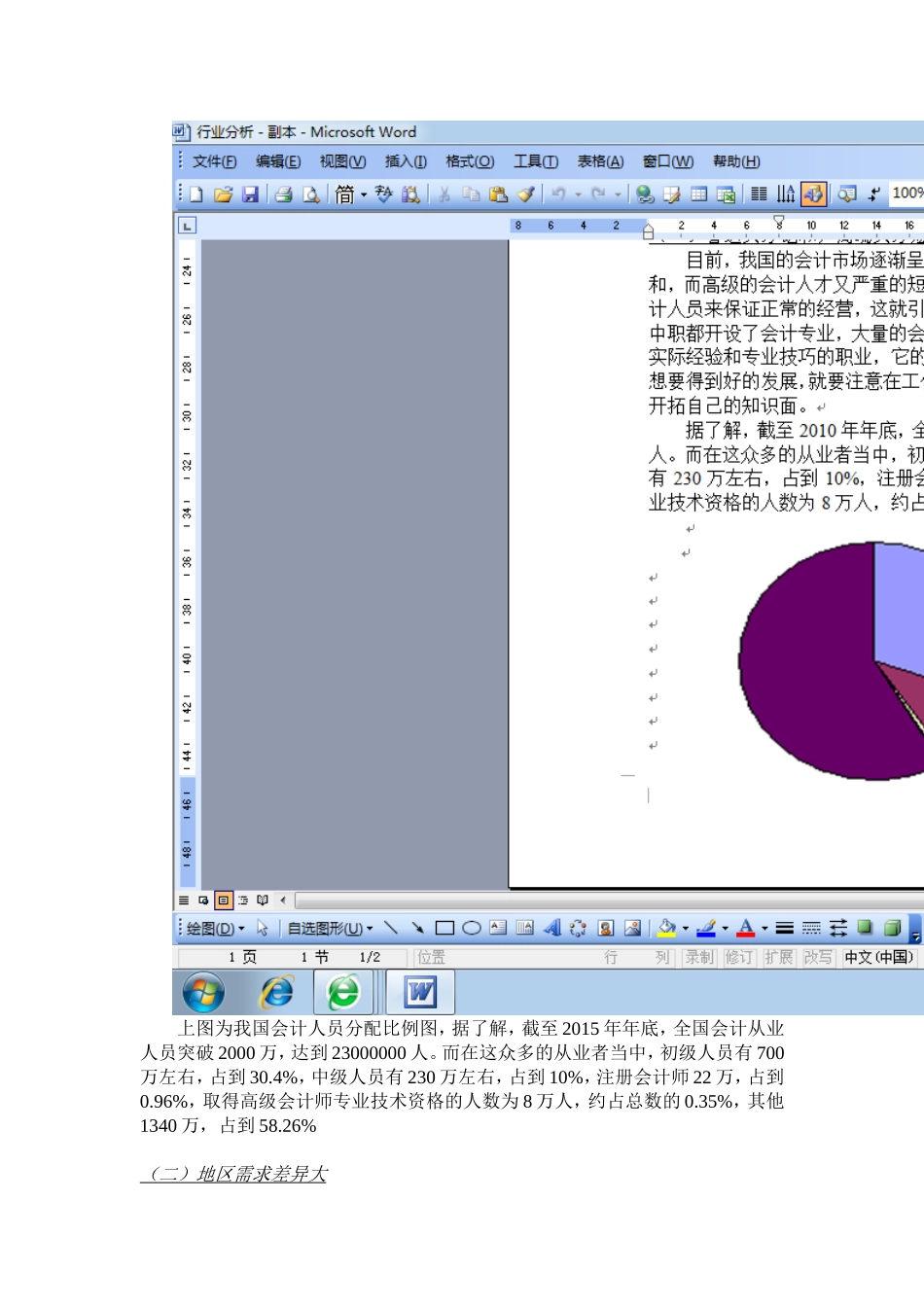Open the 视图(V) menu

(x=343, y=161)
